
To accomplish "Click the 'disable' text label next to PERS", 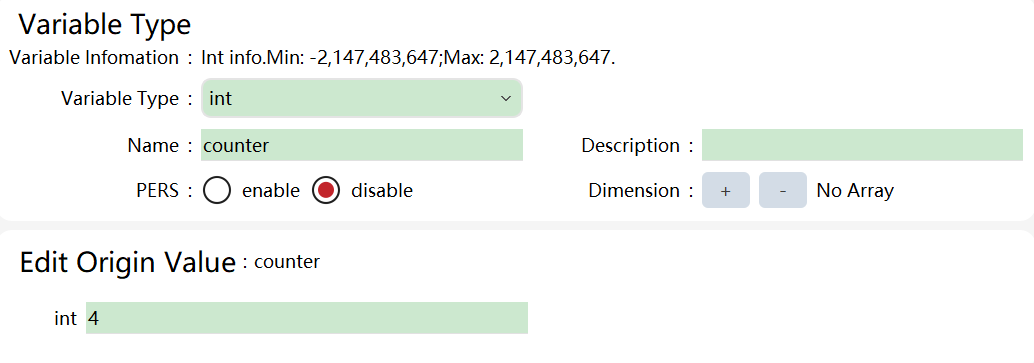I will 382,191.
